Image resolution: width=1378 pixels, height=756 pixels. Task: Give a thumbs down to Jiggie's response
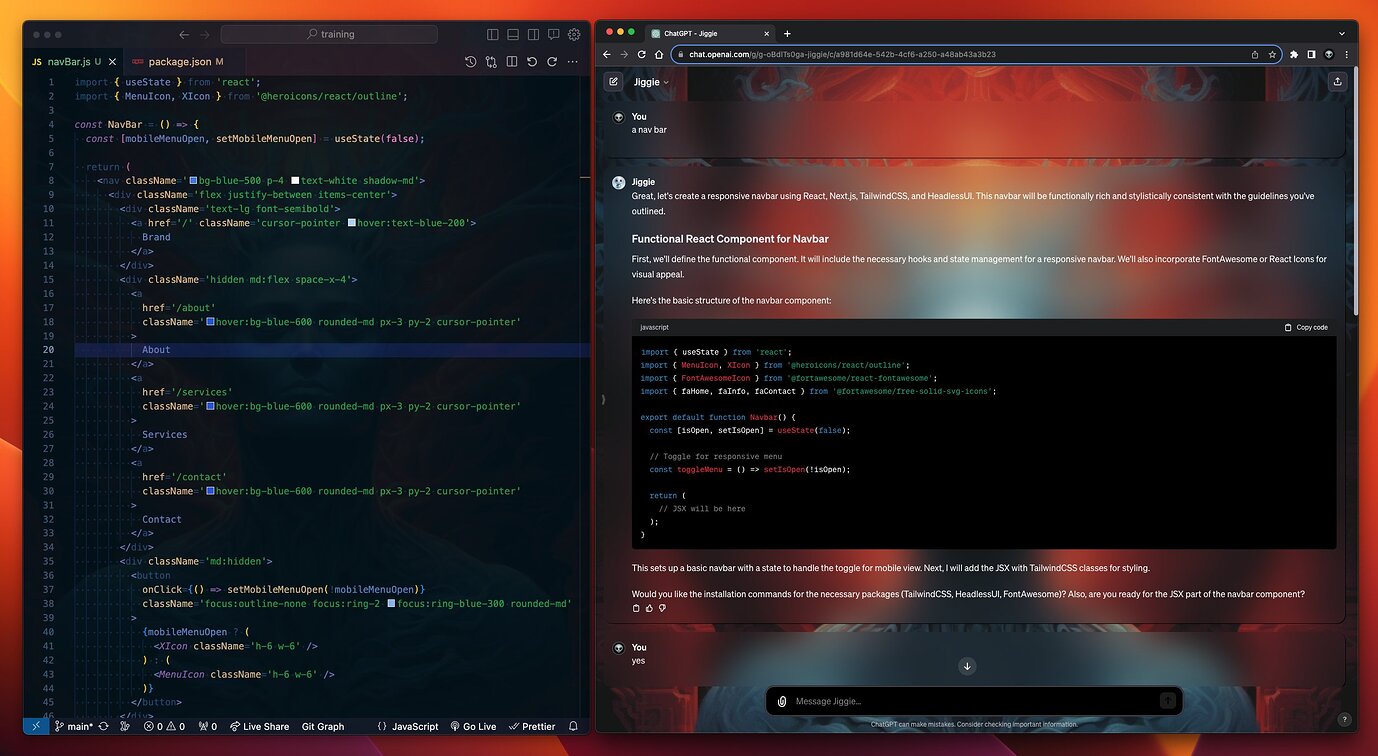(x=663, y=608)
